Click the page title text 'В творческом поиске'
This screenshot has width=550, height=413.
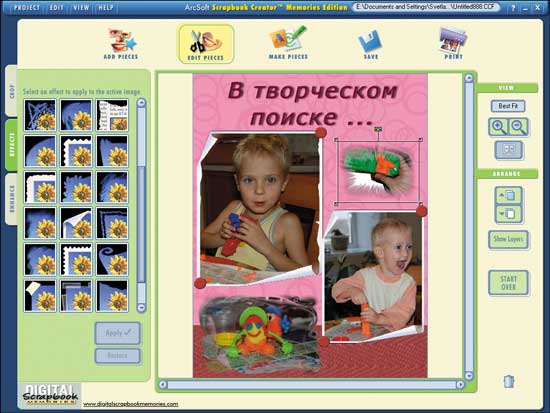click(x=312, y=104)
